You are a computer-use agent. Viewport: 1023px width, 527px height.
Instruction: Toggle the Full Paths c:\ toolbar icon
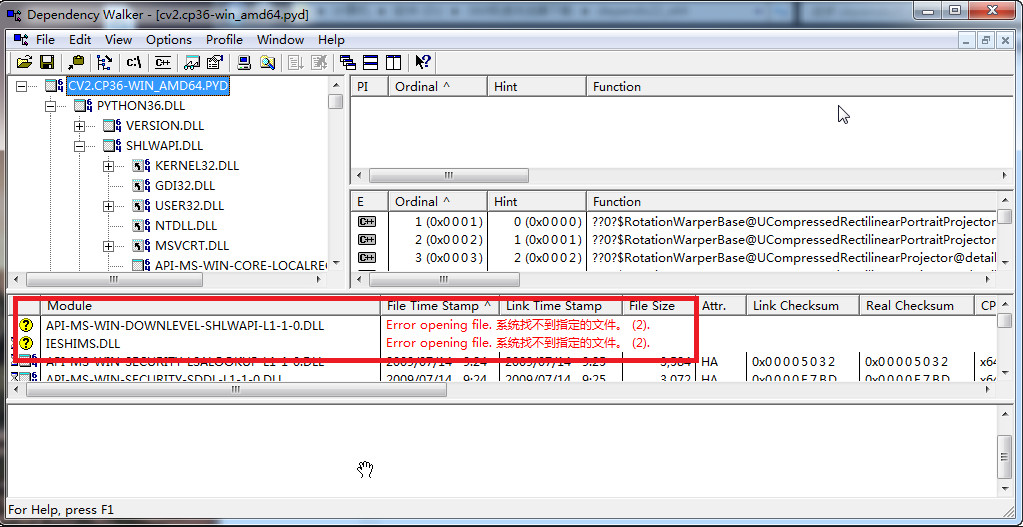(133, 62)
